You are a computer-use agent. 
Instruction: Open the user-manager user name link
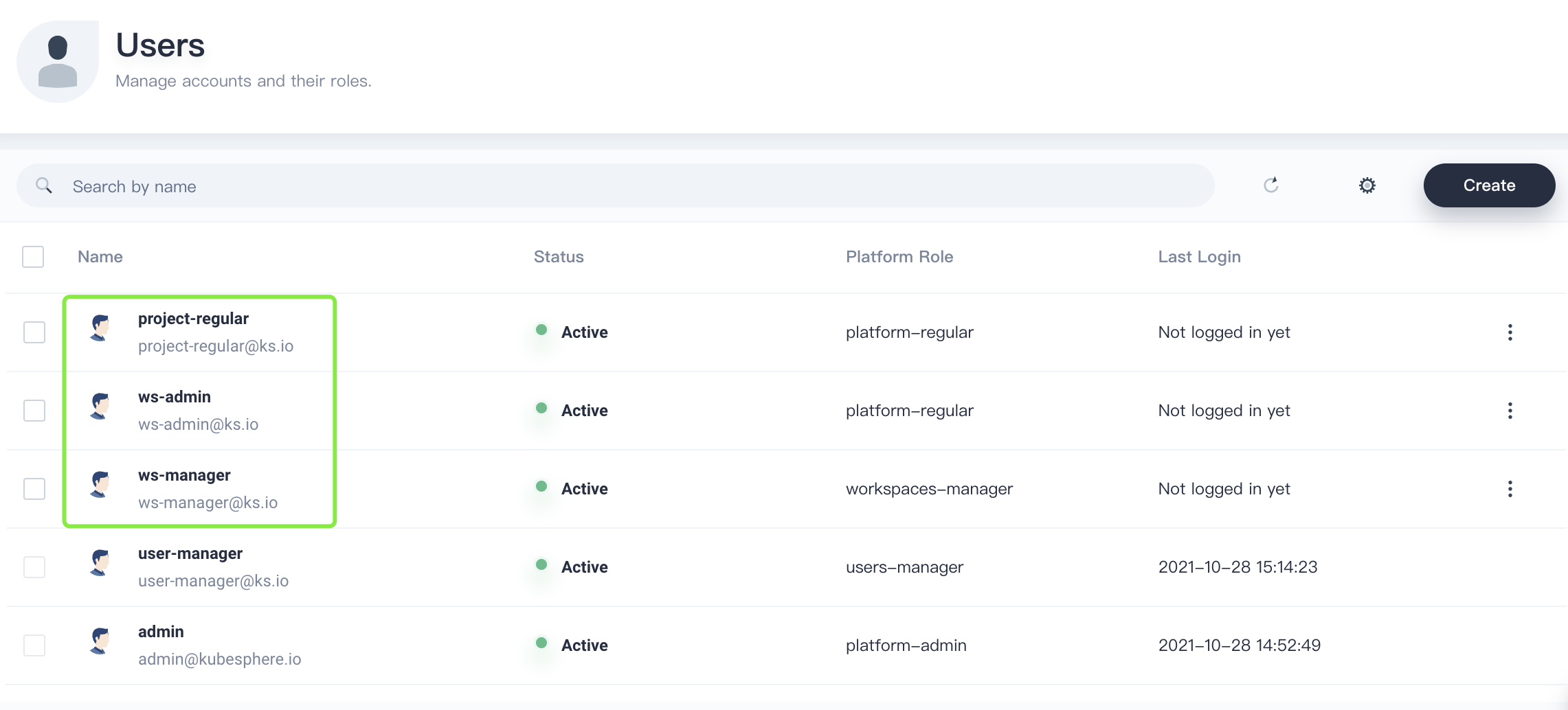tap(190, 553)
